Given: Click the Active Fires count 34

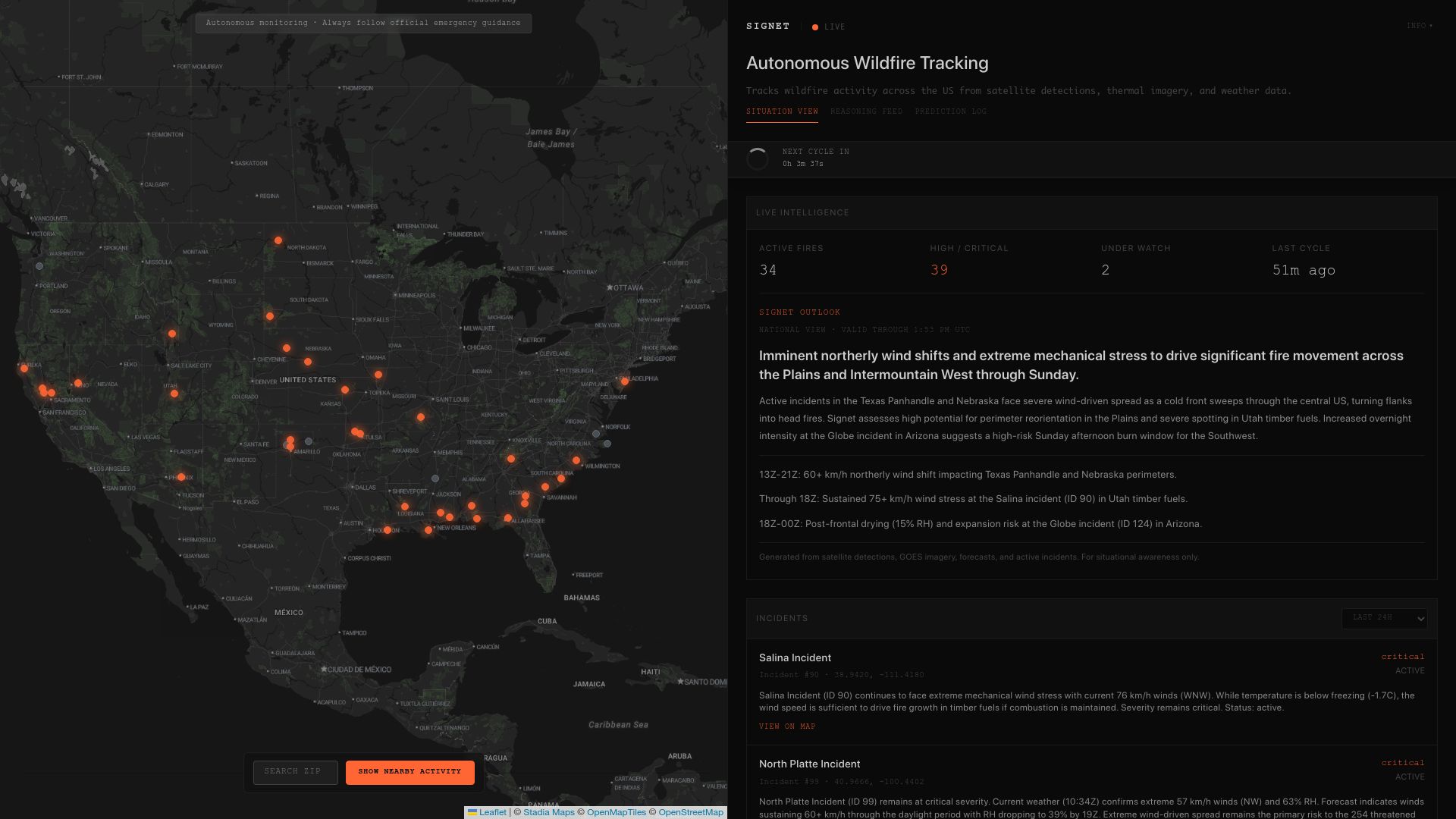Looking at the screenshot, I should 767,270.
